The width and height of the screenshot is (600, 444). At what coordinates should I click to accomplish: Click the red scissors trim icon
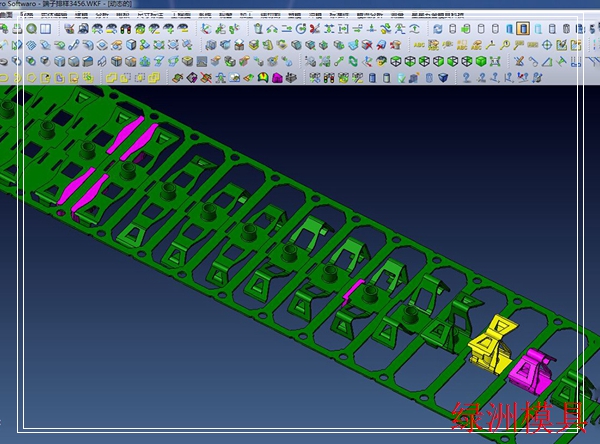315,29
